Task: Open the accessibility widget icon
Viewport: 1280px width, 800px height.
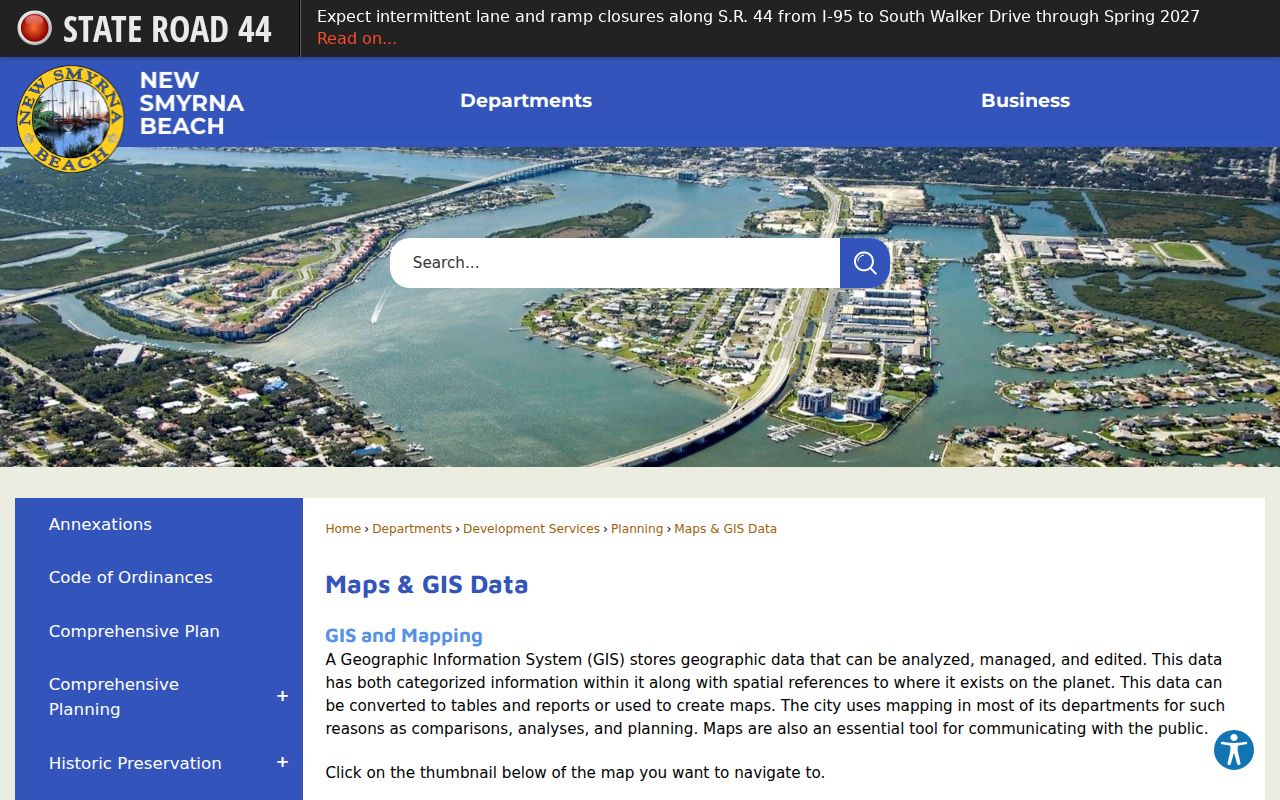Action: click(1234, 750)
